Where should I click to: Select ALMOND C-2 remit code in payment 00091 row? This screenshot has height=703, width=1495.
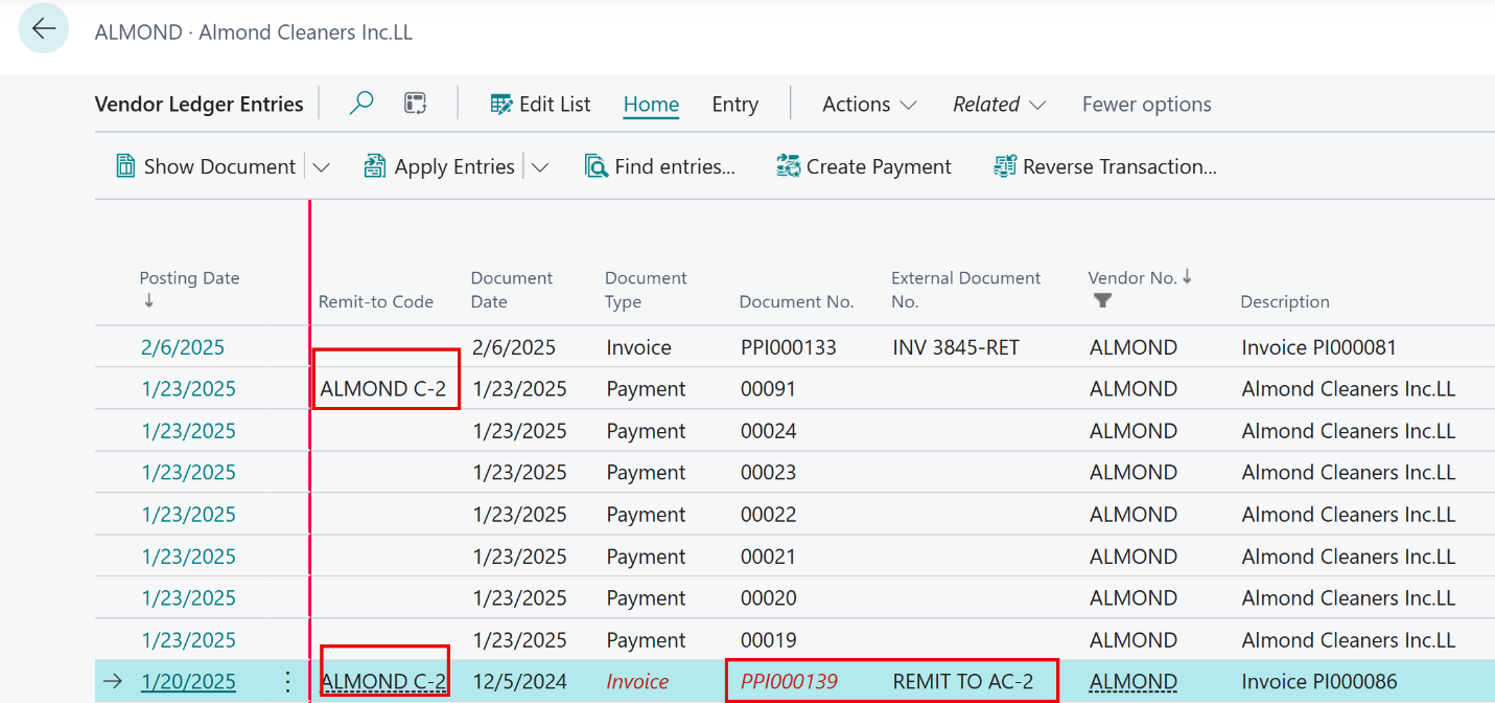(384, 389)
